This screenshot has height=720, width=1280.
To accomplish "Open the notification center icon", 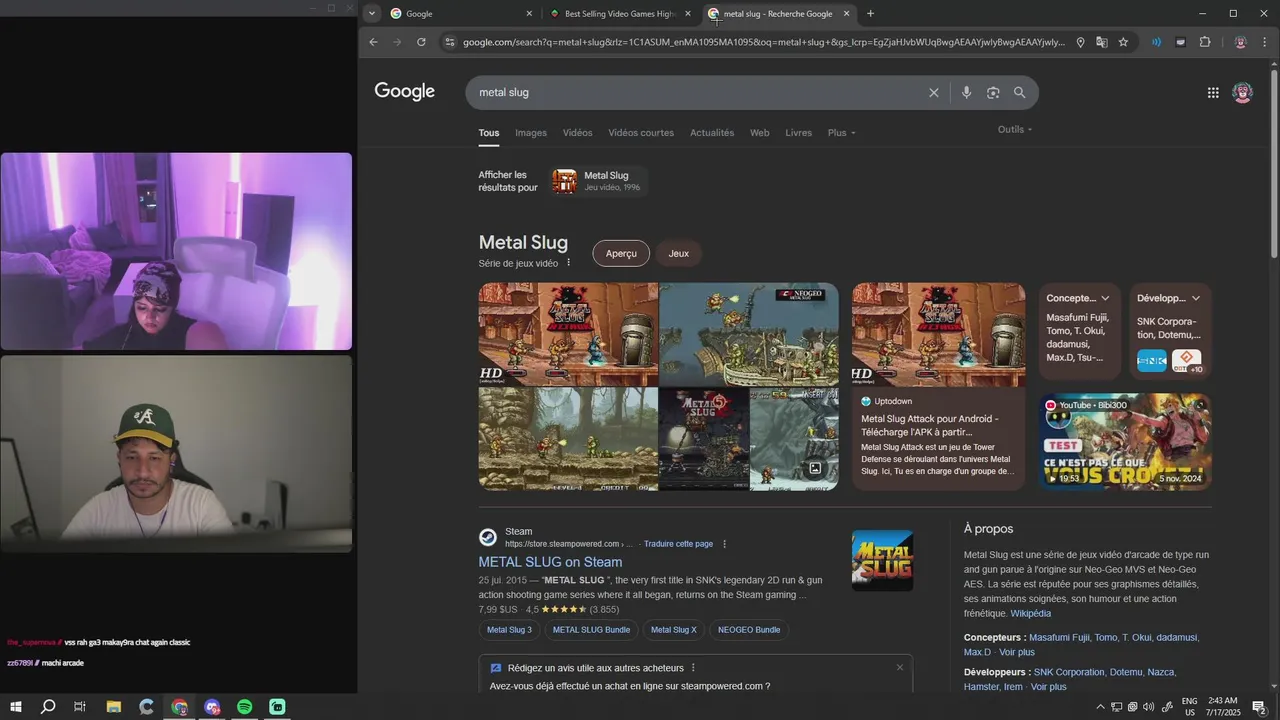I will point(1259,707).
